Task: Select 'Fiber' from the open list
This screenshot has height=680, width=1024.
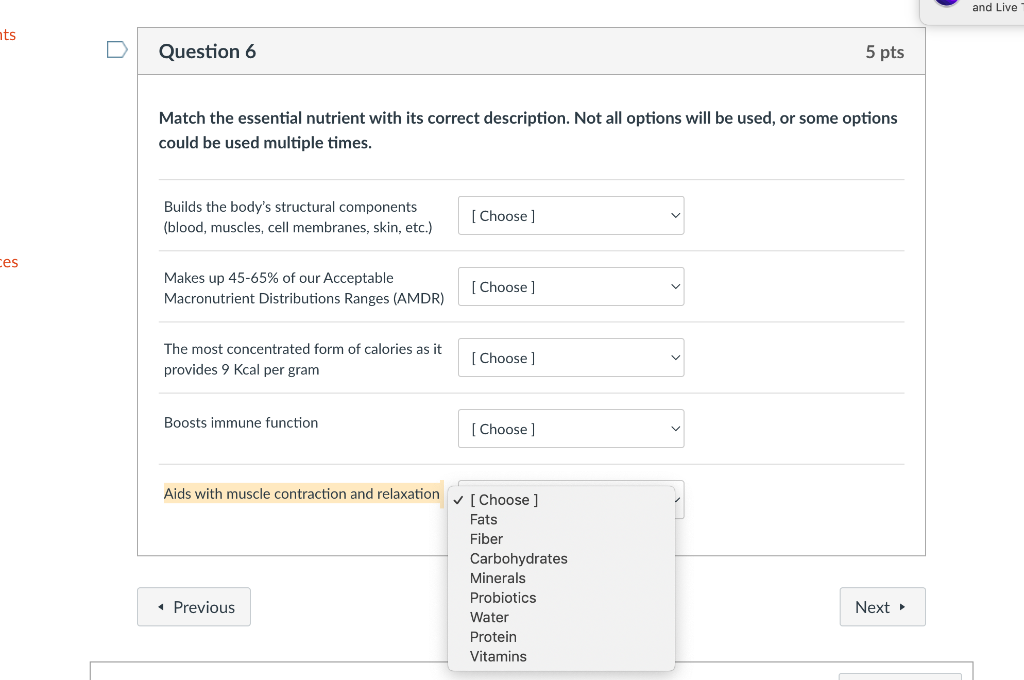Action: click(x=487, y=539)
